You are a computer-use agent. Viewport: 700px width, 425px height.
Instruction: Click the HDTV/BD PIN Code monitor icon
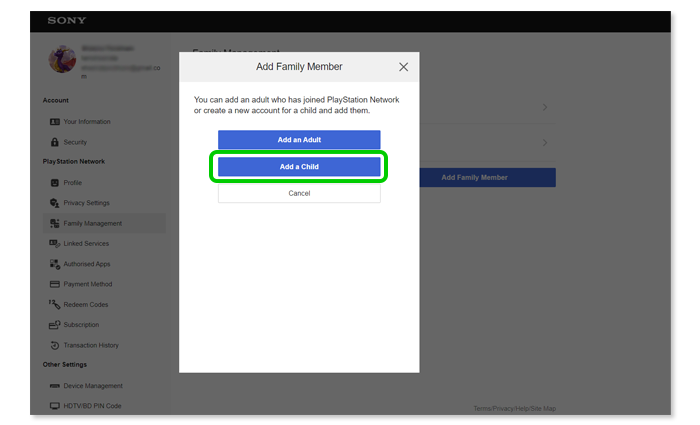(x=54, y=406)
